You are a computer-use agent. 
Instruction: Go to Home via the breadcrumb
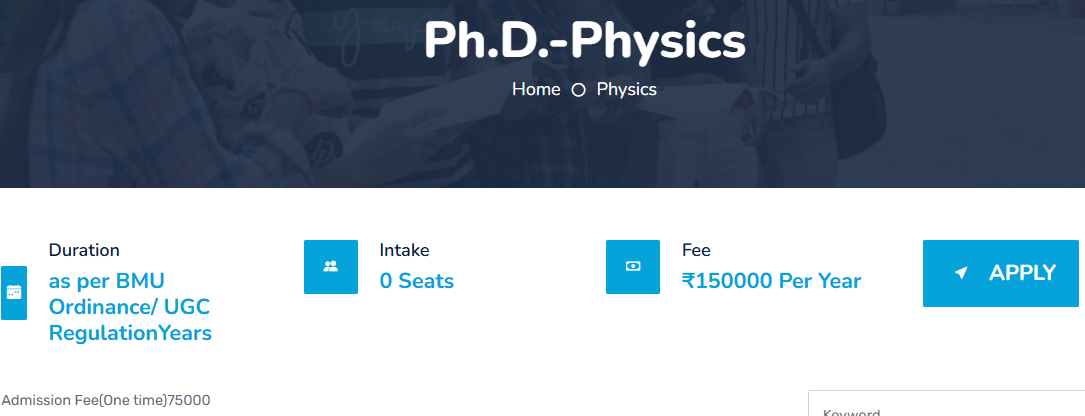536,89
